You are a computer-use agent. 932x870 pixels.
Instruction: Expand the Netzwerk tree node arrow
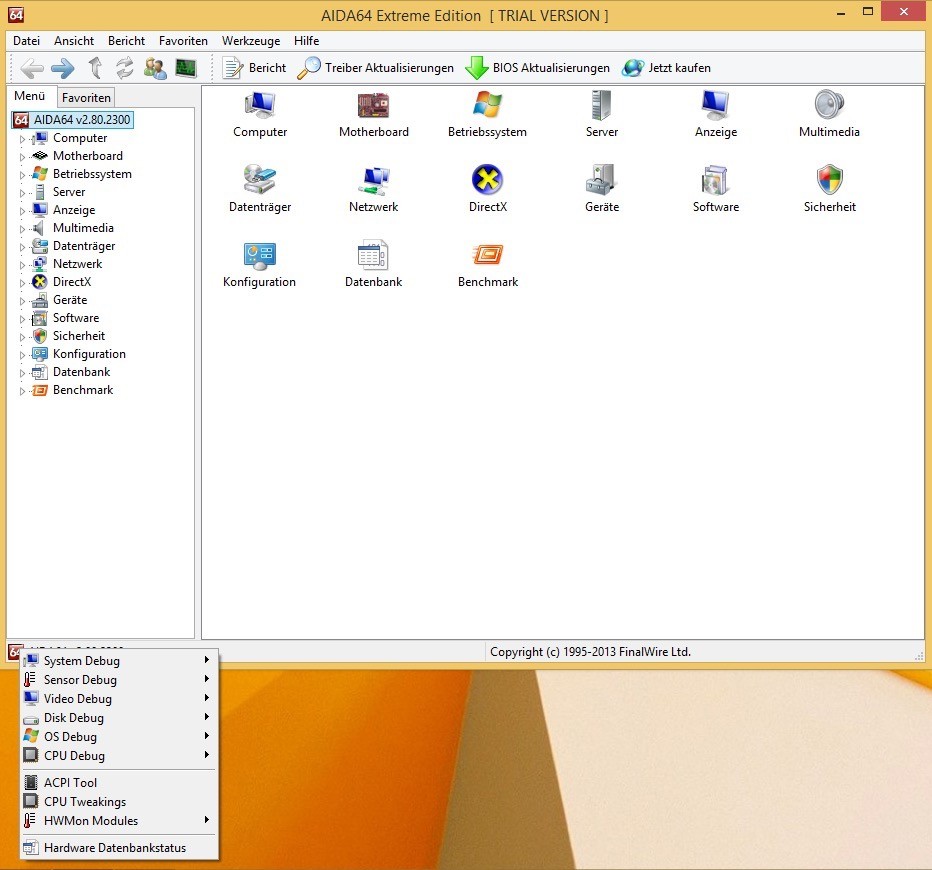(x=22, y=265)
